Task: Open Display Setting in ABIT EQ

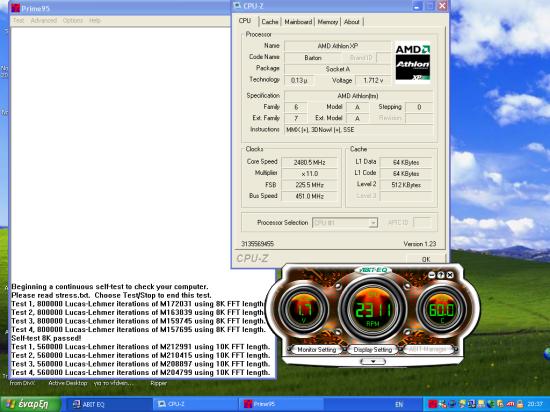Action: coord(373,350)
